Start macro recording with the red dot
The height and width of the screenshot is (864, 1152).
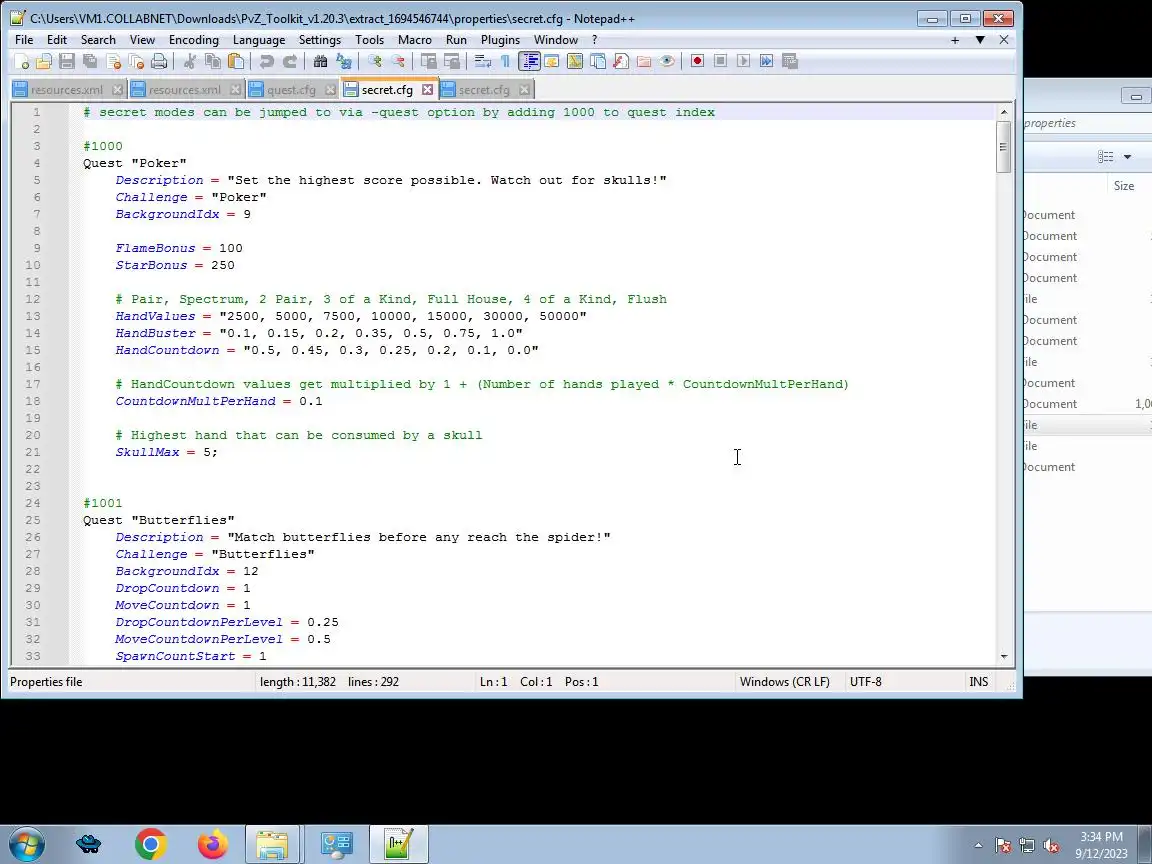697,61
